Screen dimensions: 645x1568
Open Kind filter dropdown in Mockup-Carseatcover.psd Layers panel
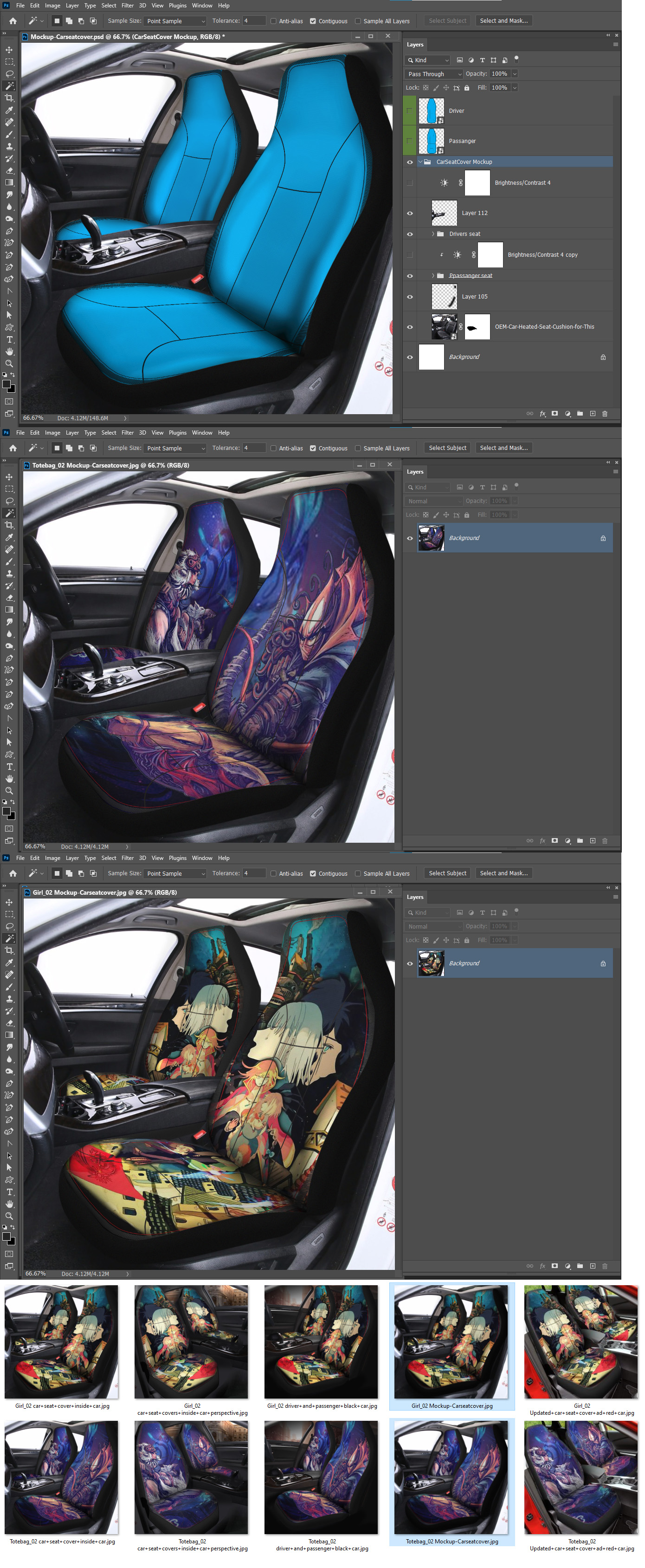coord(428,60)
